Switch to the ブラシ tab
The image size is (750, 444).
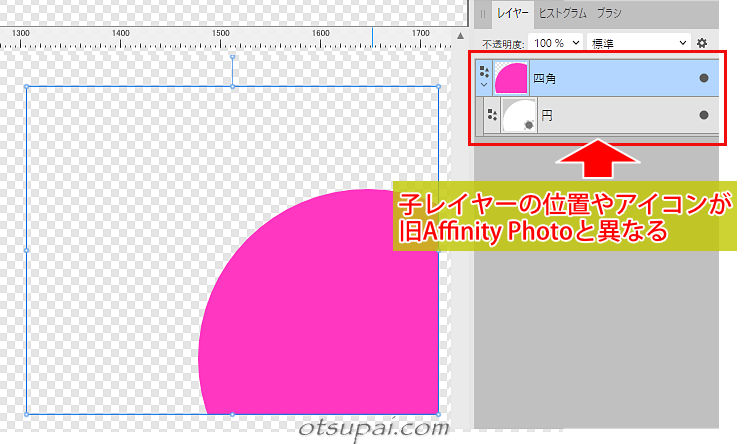611,14
